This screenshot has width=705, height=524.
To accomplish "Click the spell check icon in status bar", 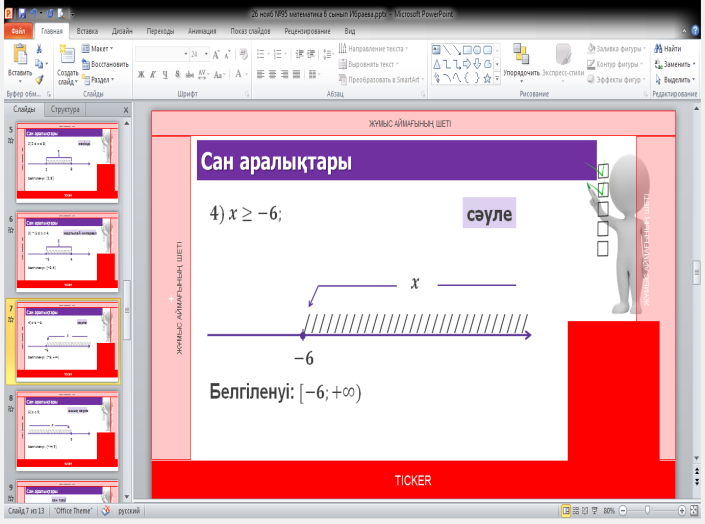I will pos(106,511).
